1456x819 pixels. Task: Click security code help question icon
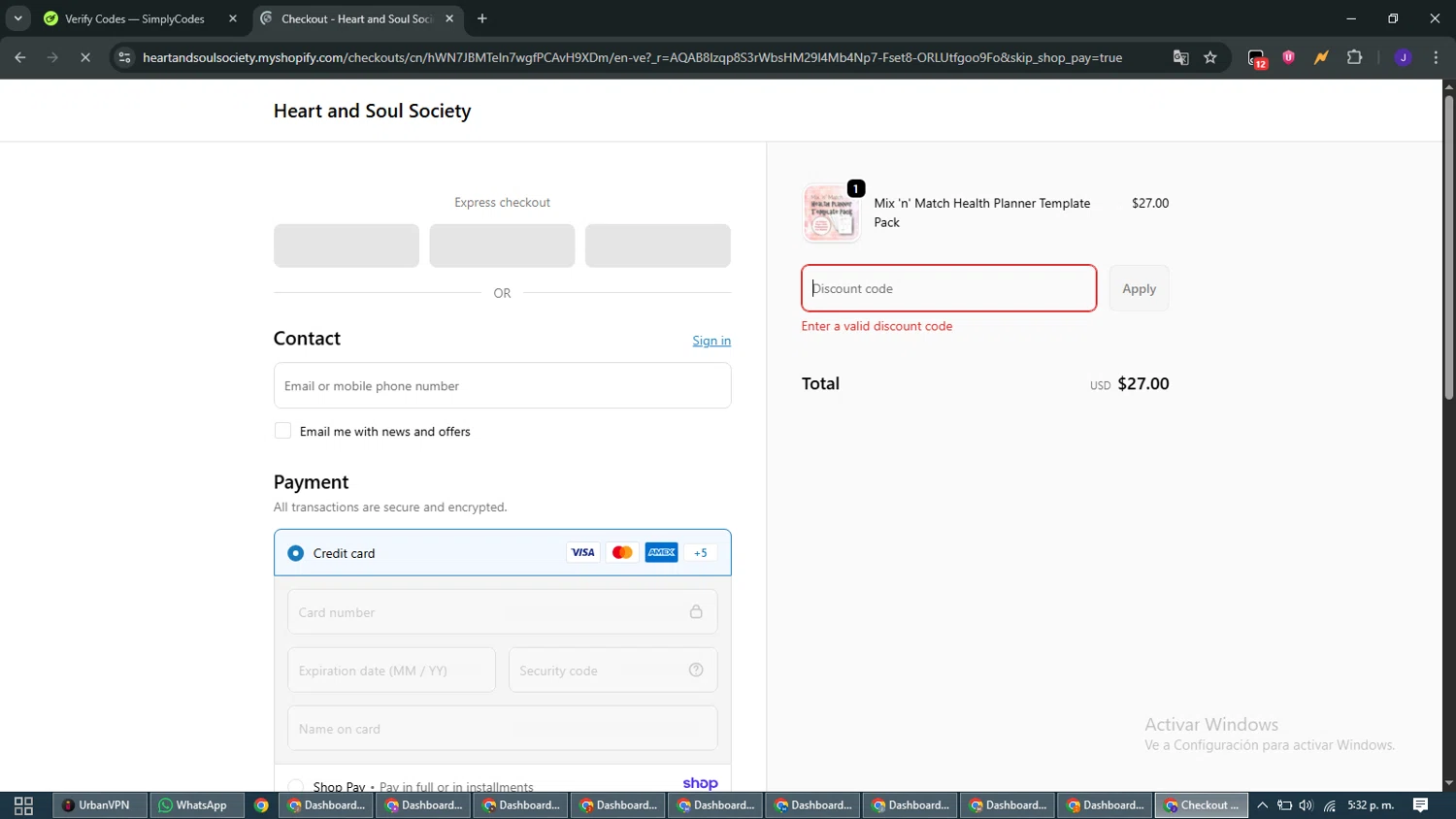(696, 670)
